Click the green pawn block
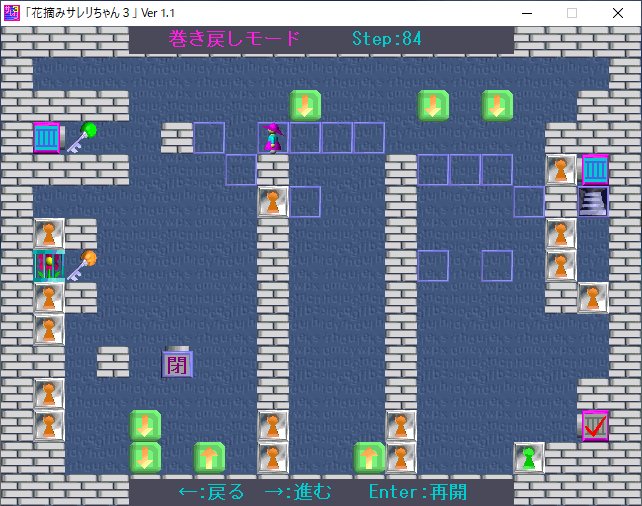This screenshot has height=506, width=642. click(x=529, y=457)
